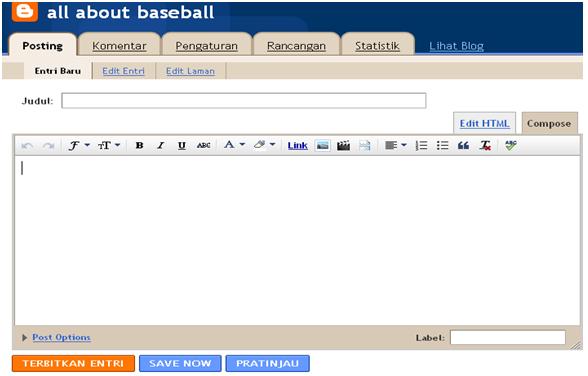Screen dimensions: 588x376
Task: Click the Pratinjau preview button
Action: [x=267, y=363]
